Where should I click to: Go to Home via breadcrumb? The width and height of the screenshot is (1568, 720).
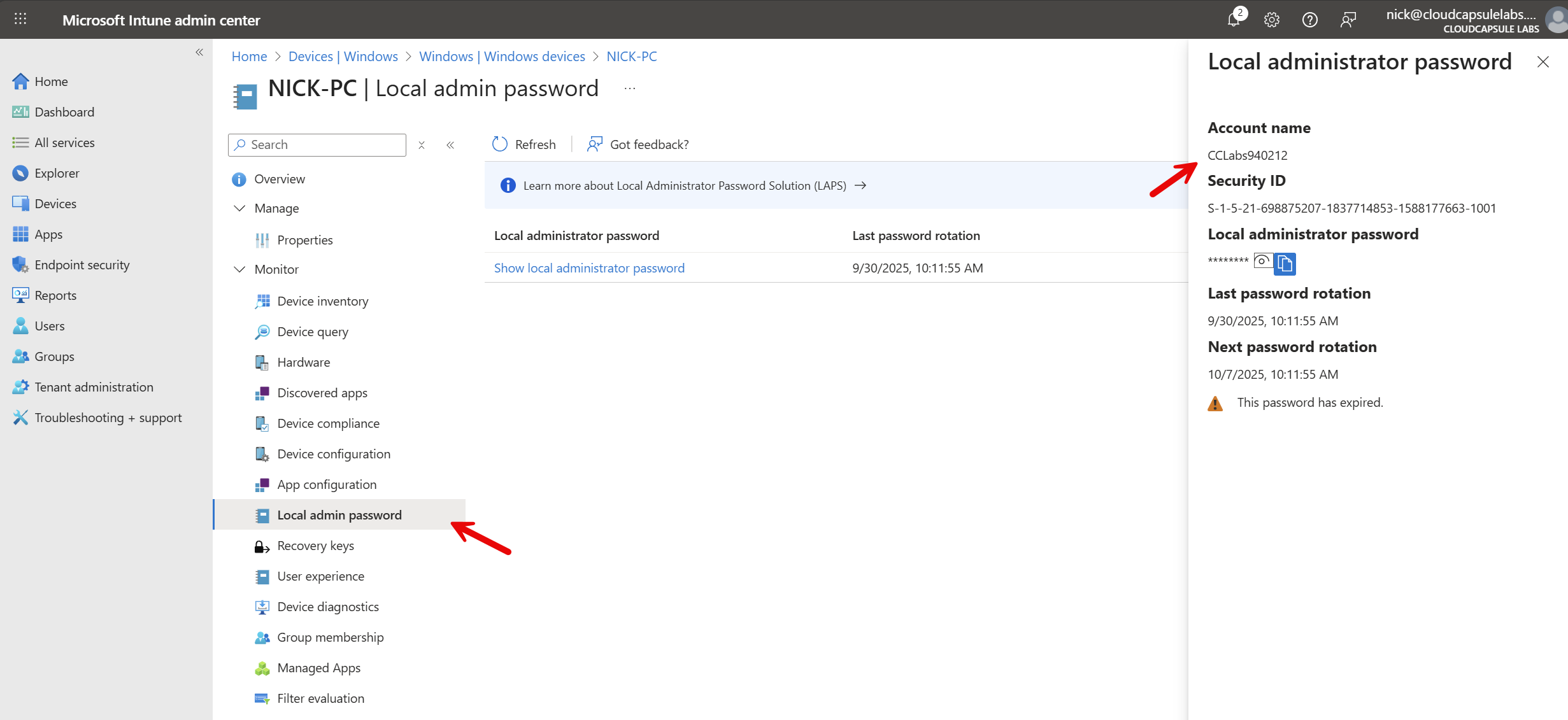click(x=249, y=56)
